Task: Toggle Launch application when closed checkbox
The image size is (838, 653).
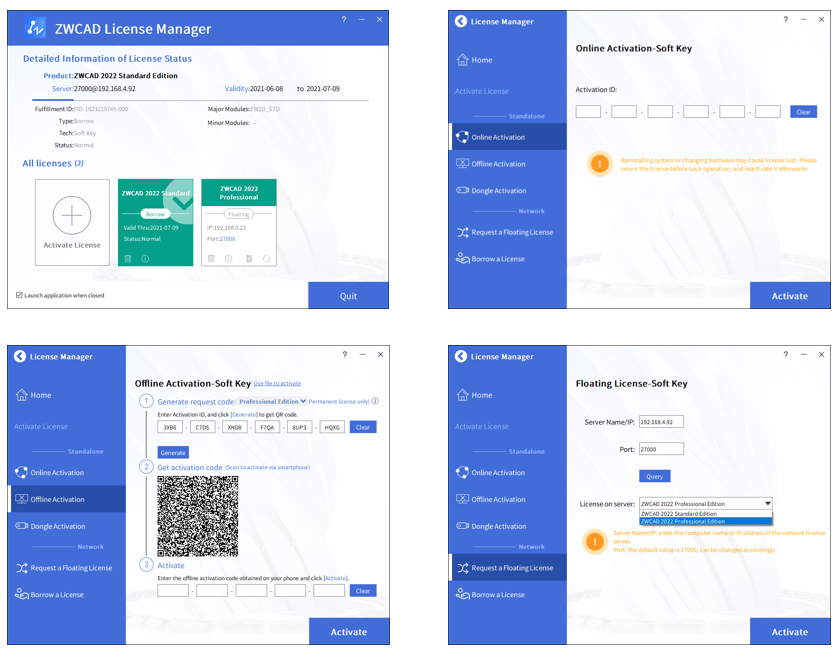Action: (x=19, y=295)
